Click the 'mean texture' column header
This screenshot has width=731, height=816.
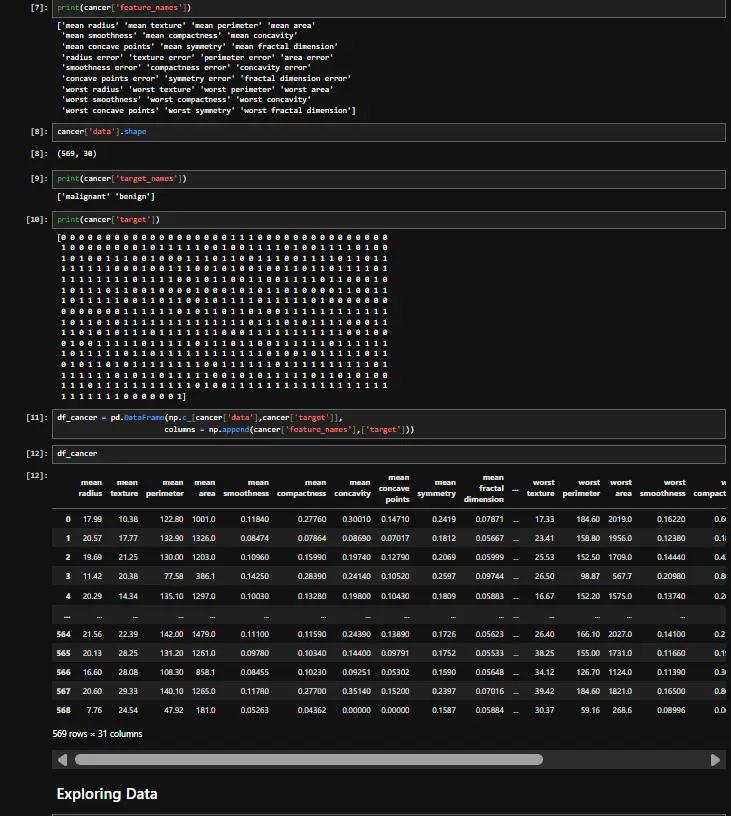click(x=124, y=488)
